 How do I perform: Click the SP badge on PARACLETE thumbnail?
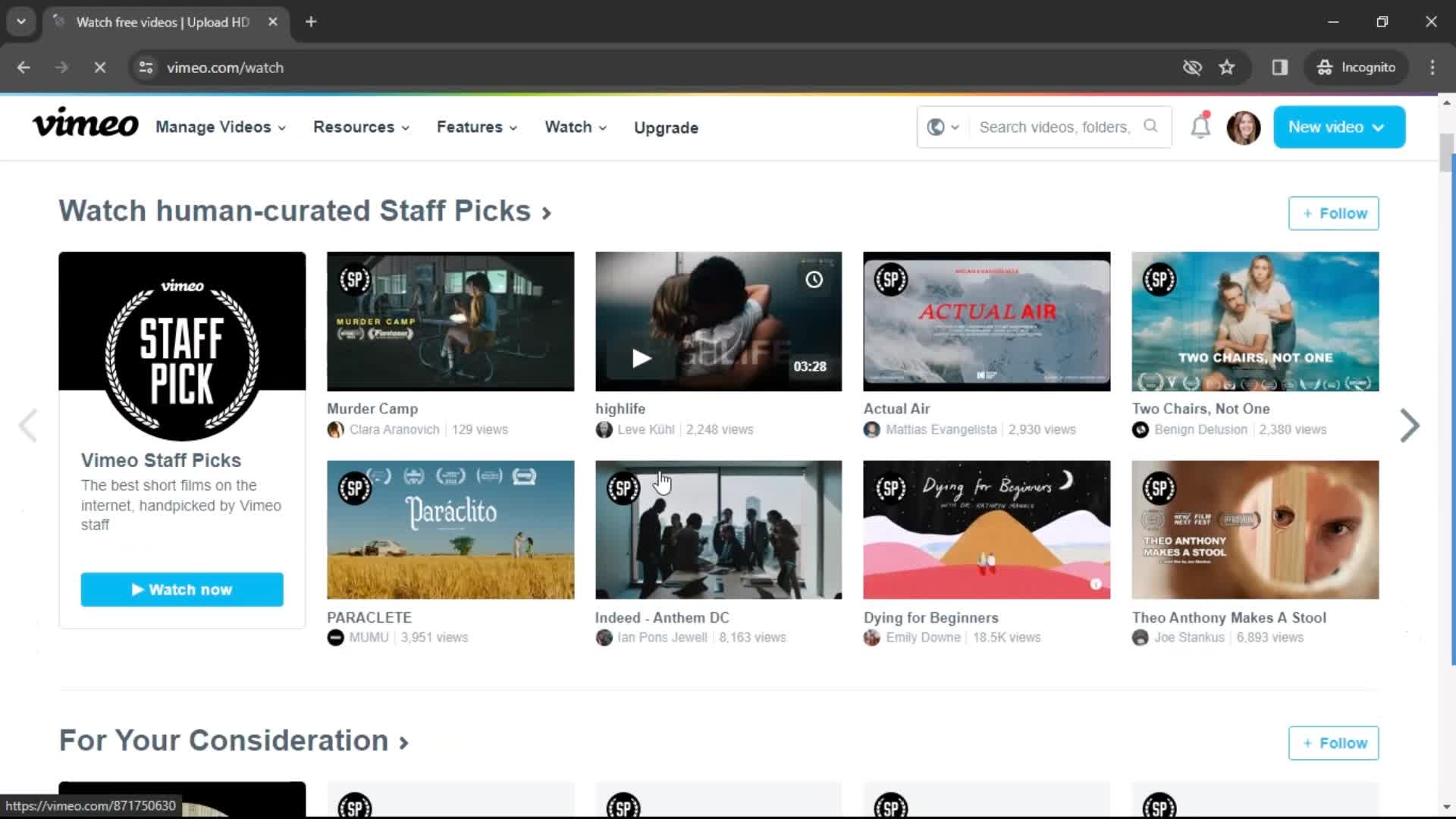[354, 488]
